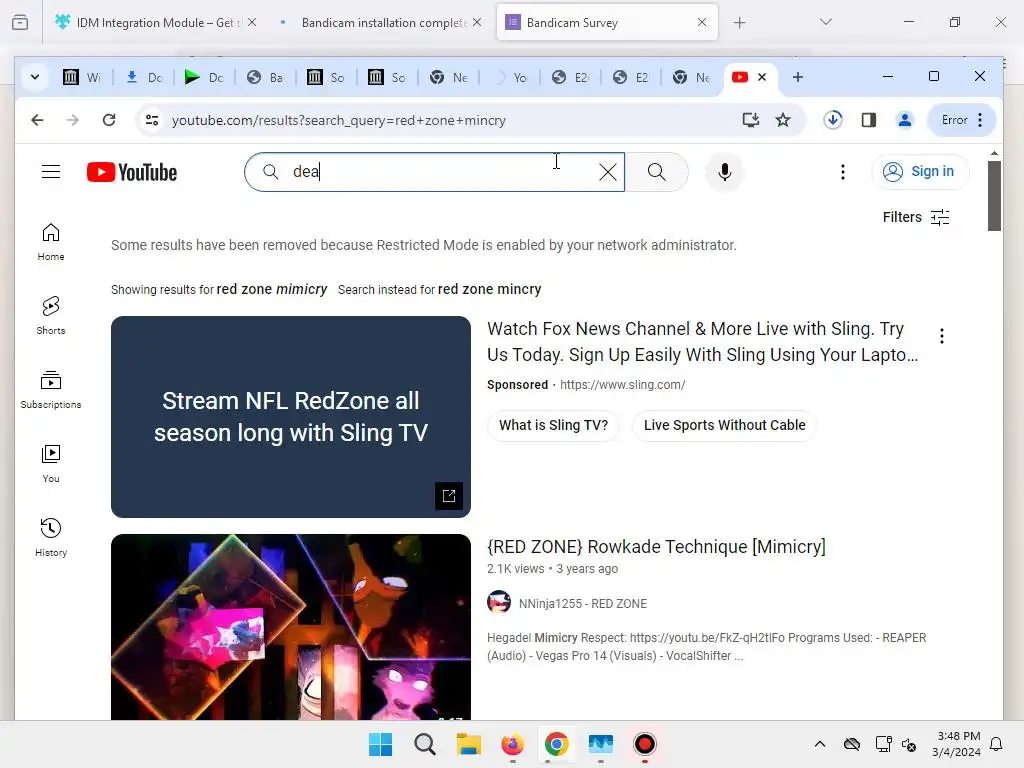Switch to the Yo tab in Chrome
Viewport: 1024px width, 768px height.
(x=509, y=77)
